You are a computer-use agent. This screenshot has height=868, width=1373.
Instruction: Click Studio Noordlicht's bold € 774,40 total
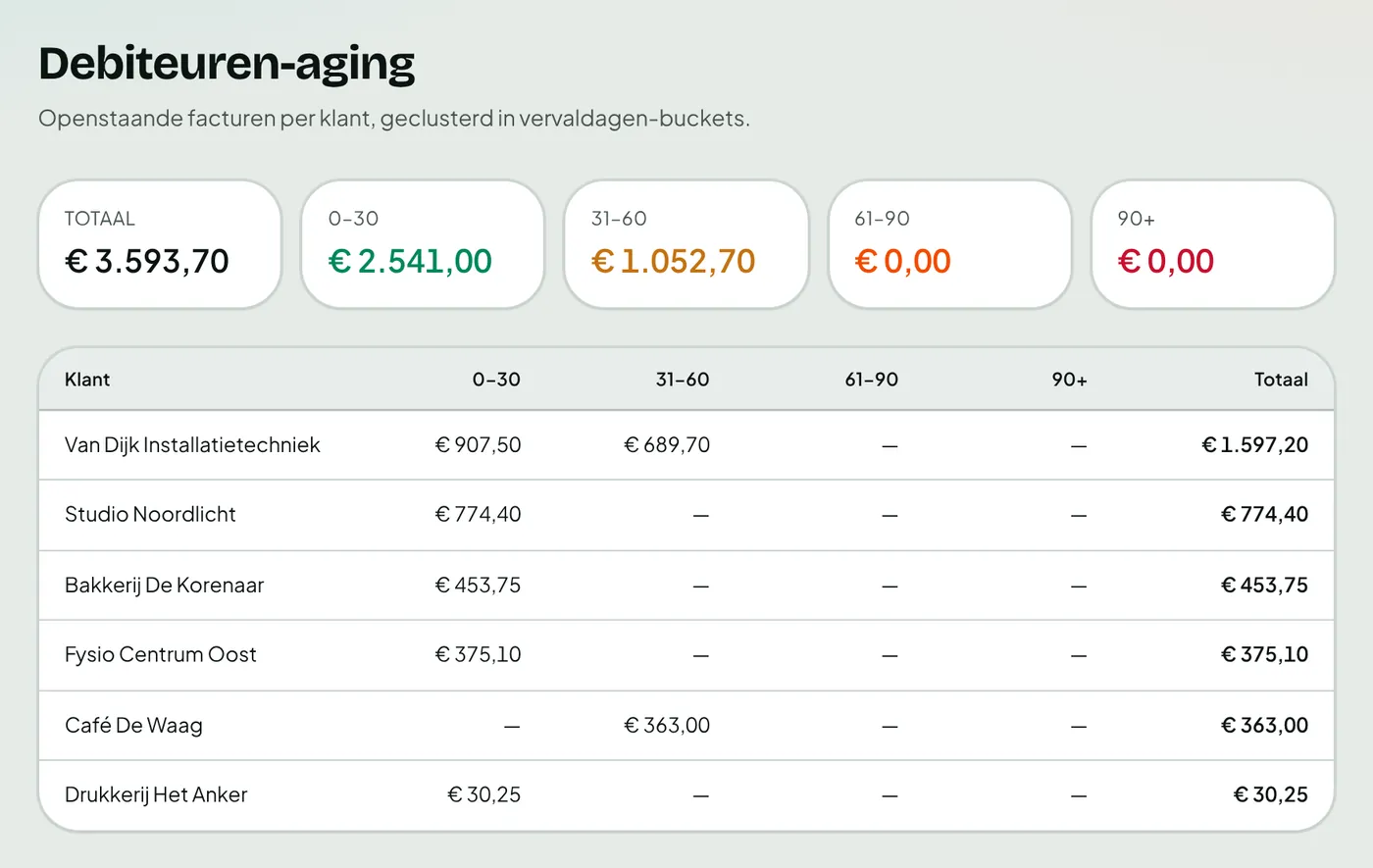point(1264,515)
